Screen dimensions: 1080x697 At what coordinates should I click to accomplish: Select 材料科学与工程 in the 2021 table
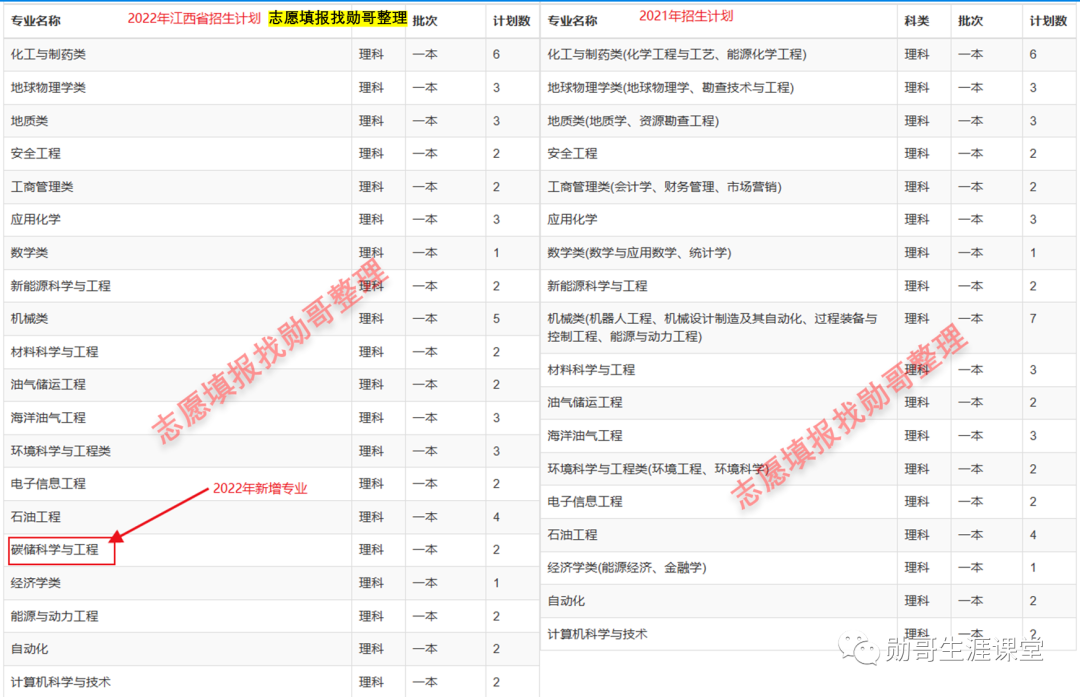tap(591, 370)
